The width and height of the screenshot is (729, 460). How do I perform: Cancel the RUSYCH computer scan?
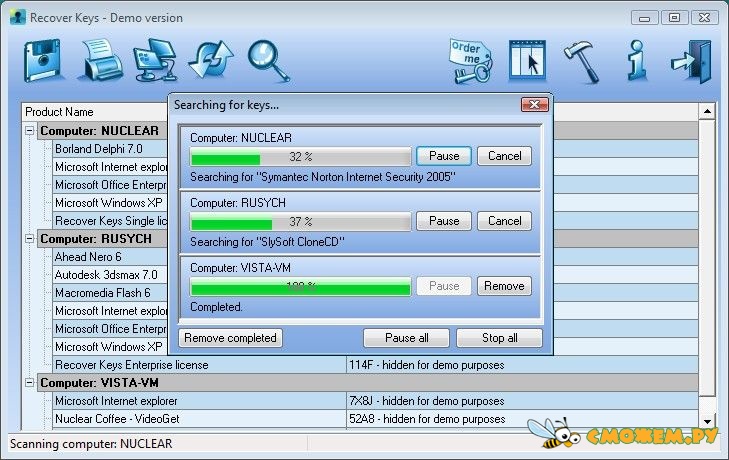click(x=504, y=221)
